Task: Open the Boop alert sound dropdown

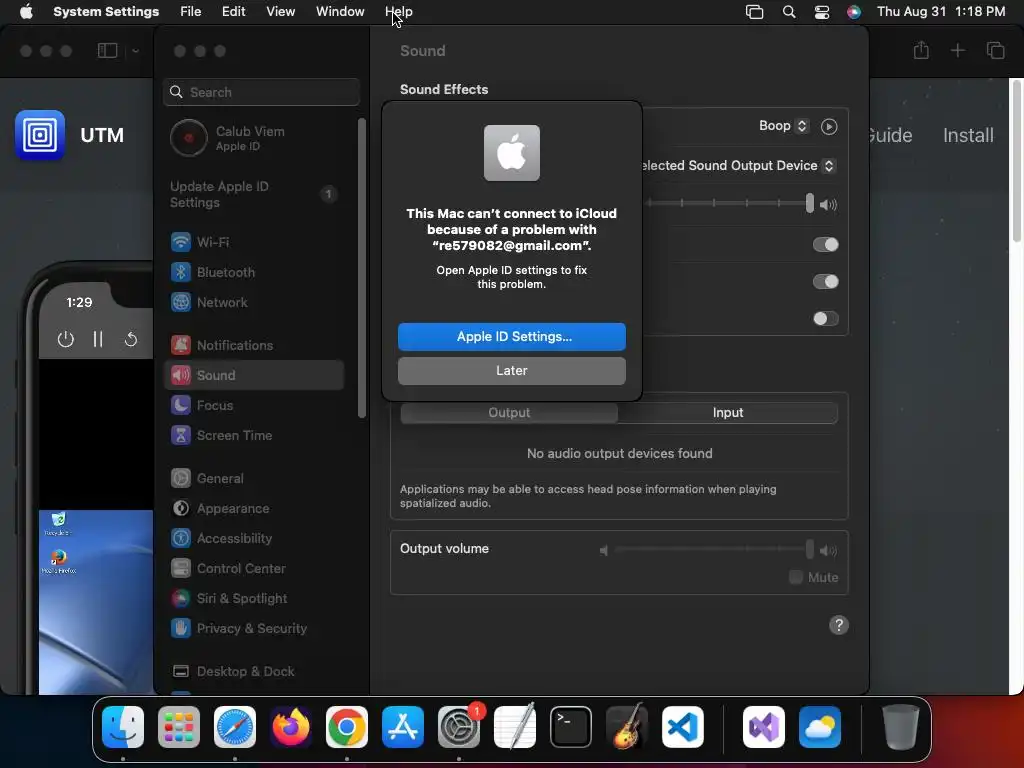Action: pyautogui.click(x=784, y=126)
